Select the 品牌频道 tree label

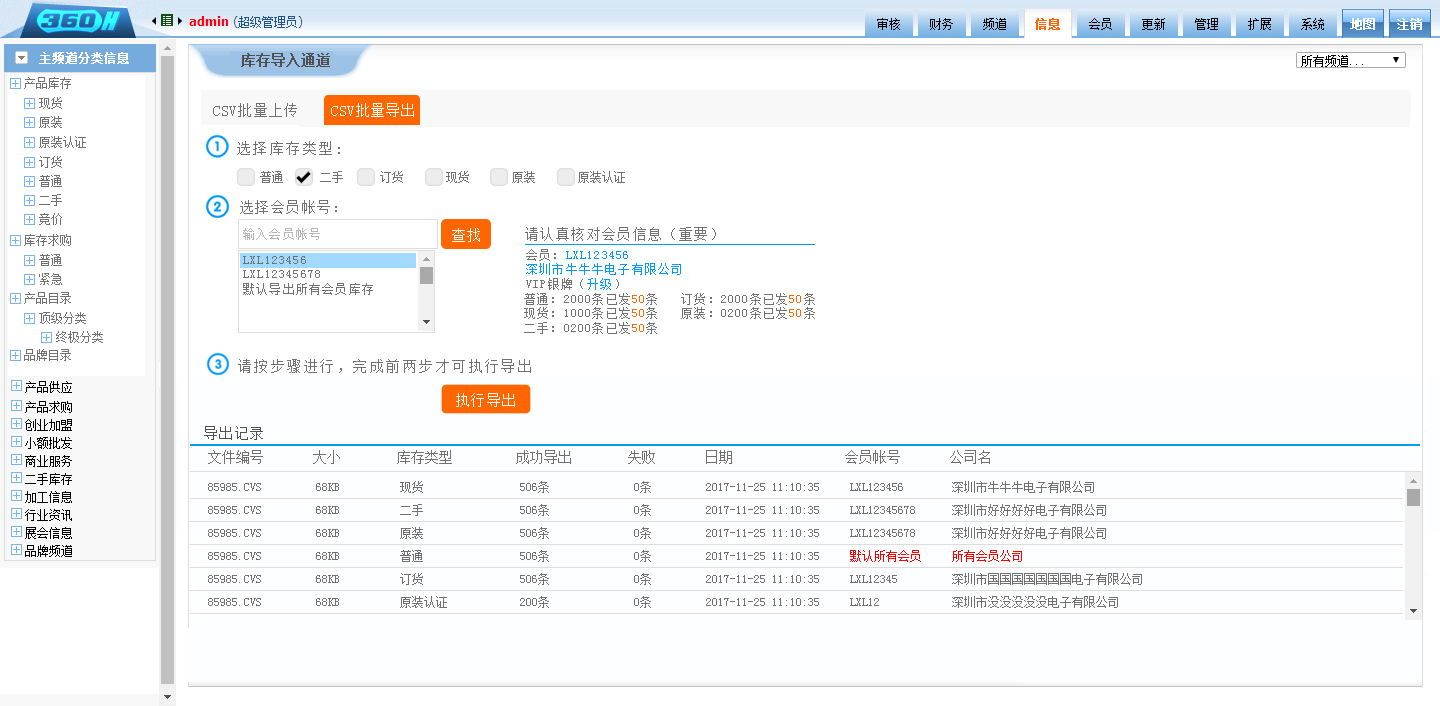click(x=48, y=551)
